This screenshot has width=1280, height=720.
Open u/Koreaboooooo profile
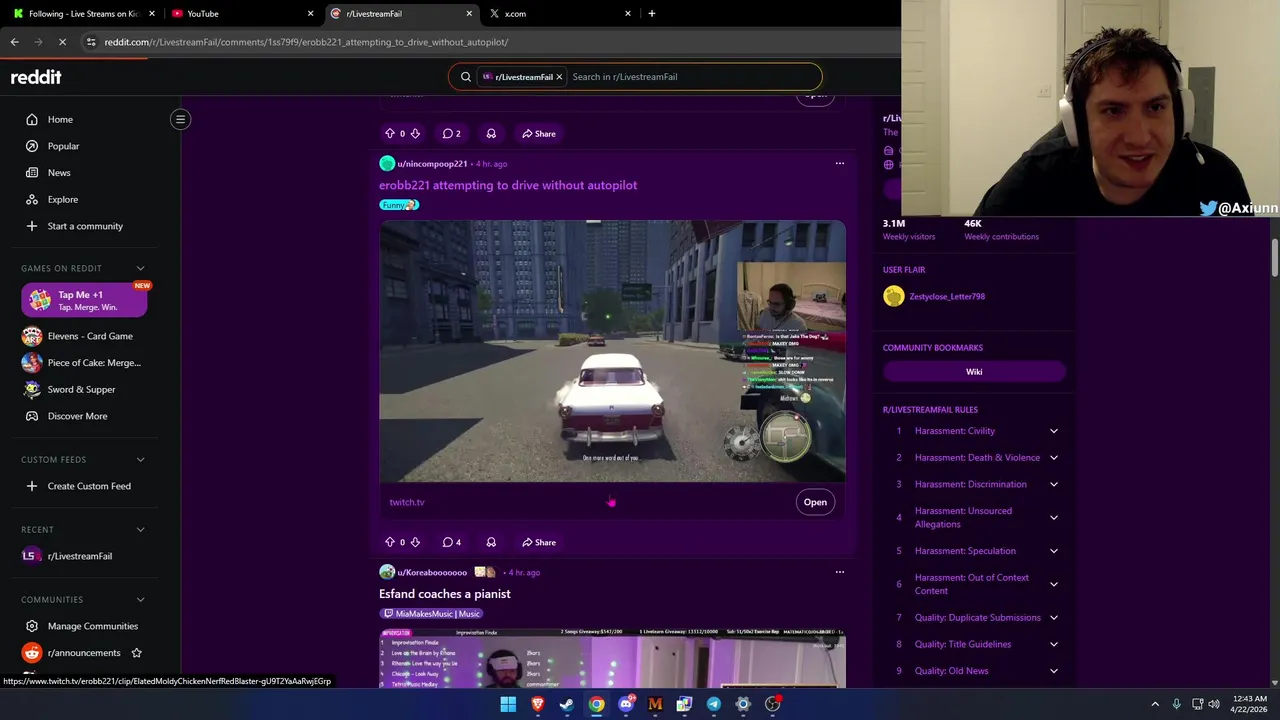click(432, 573)
